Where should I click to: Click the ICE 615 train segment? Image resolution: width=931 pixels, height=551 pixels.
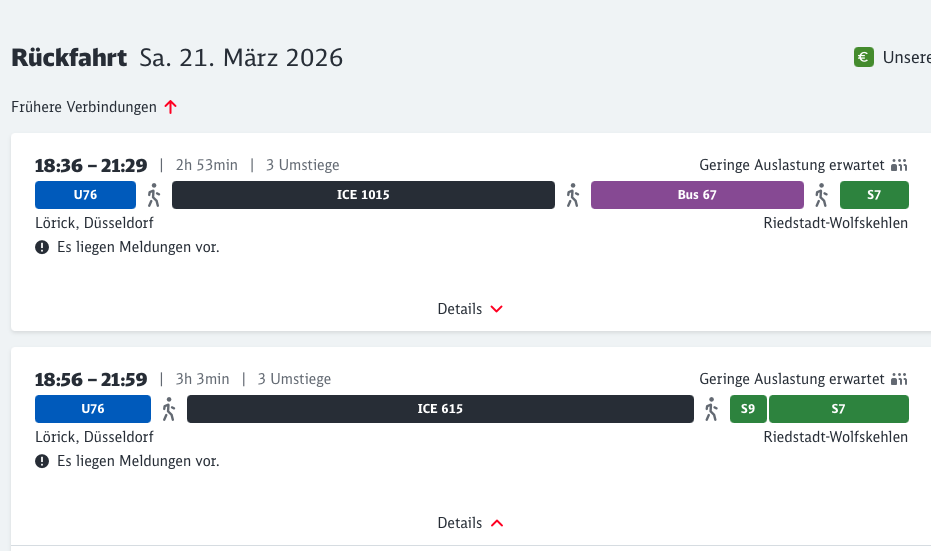(440, 409)
